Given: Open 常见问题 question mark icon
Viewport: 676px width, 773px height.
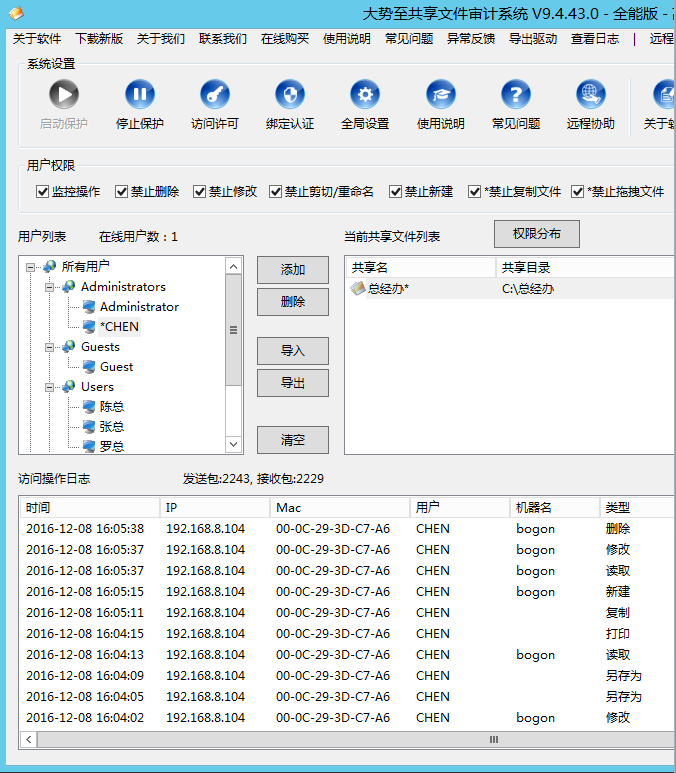Looking at the screenshot, I should coord(516,96).
